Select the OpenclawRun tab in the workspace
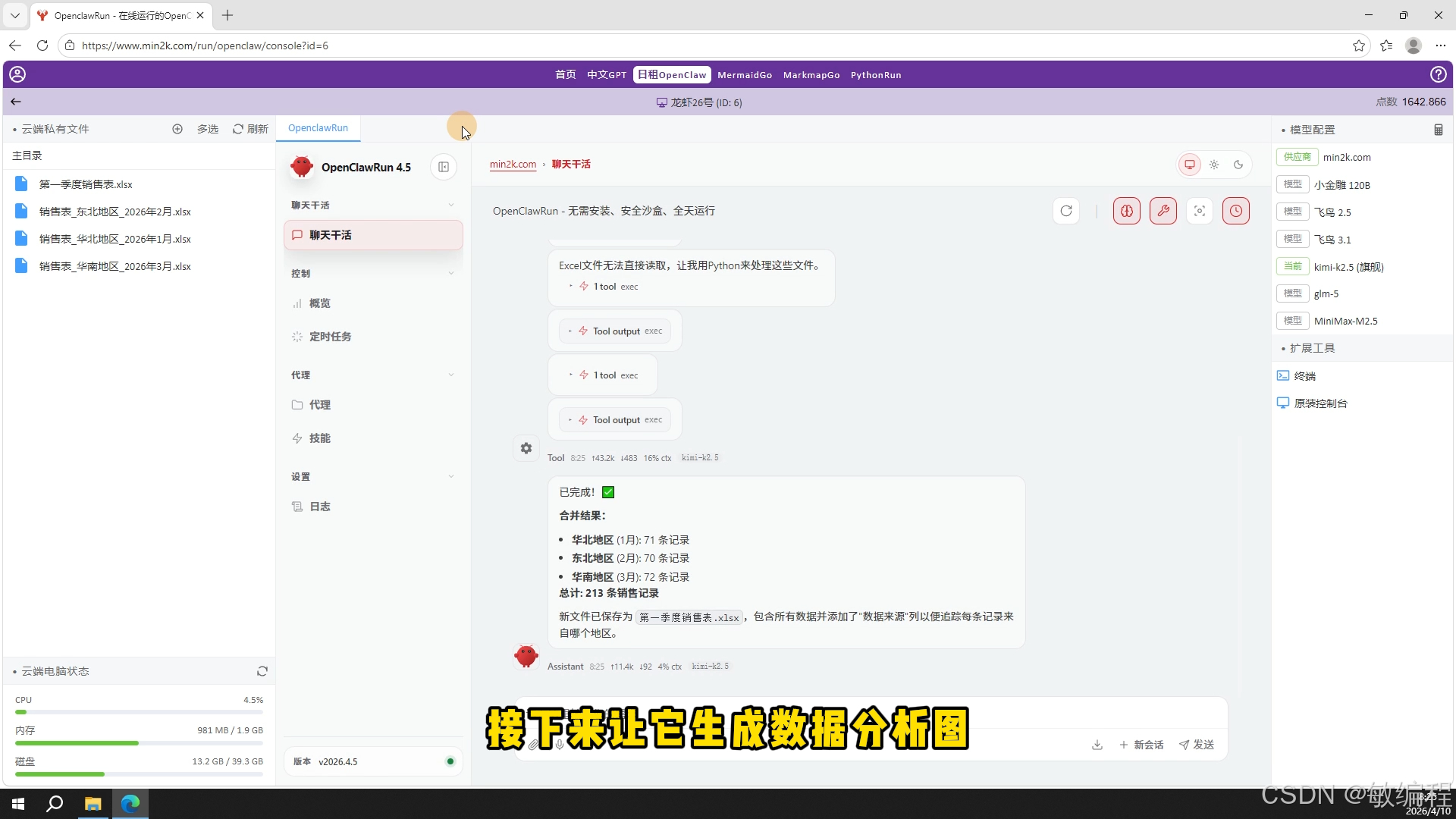 click(x=318, y=127)
